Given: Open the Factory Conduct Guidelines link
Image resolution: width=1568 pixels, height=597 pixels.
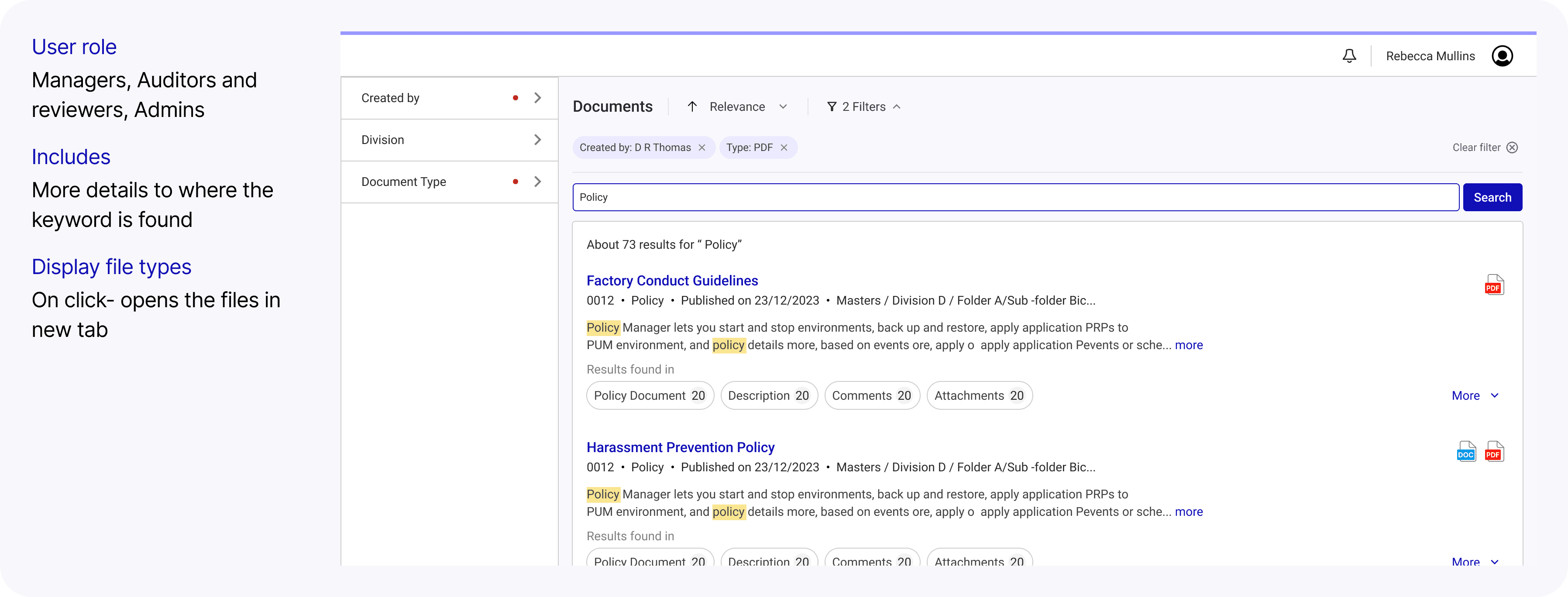Looking at the screenshot, I should click(x=672, y=281).
